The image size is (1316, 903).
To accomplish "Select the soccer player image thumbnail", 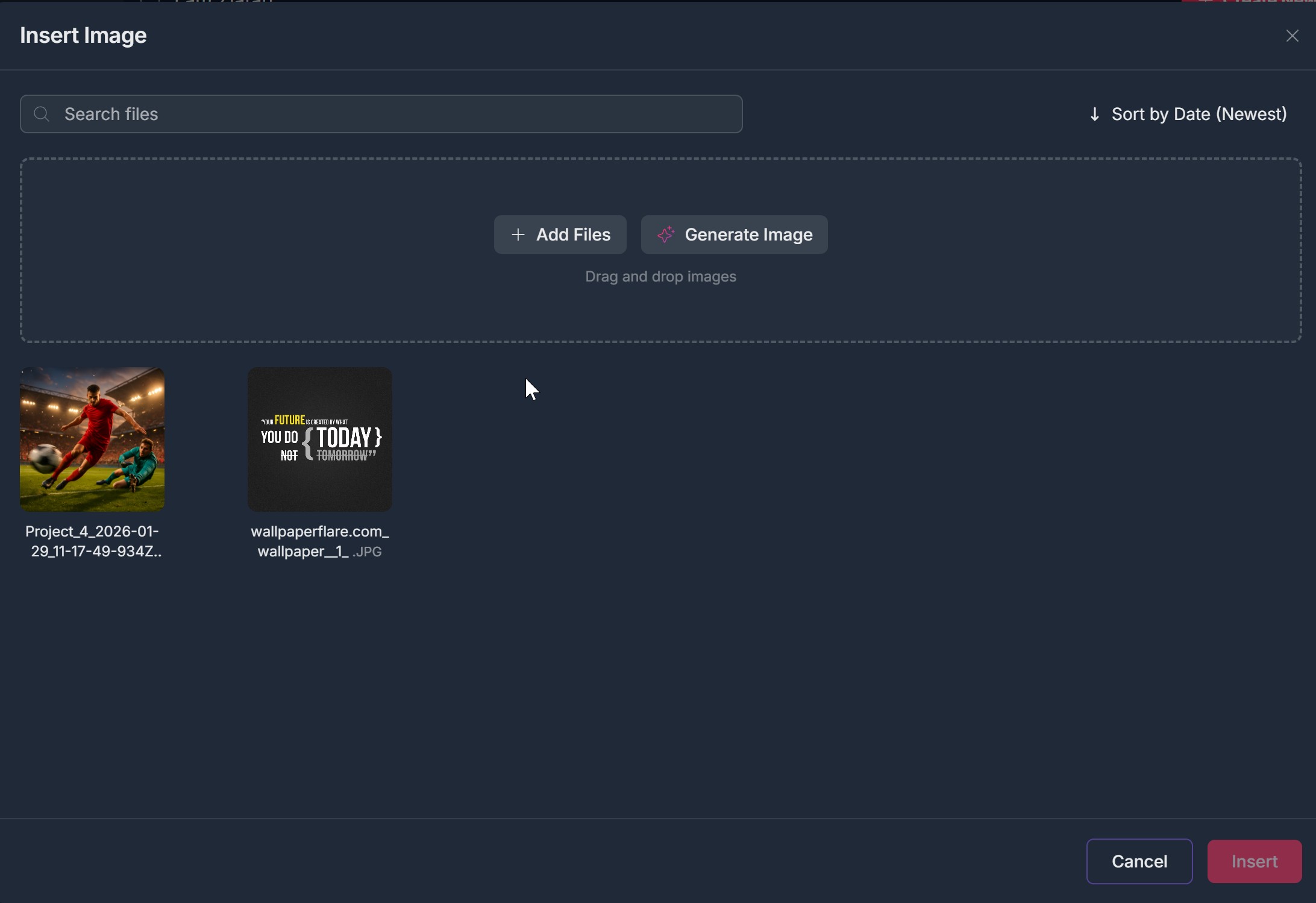I will 92,439.
